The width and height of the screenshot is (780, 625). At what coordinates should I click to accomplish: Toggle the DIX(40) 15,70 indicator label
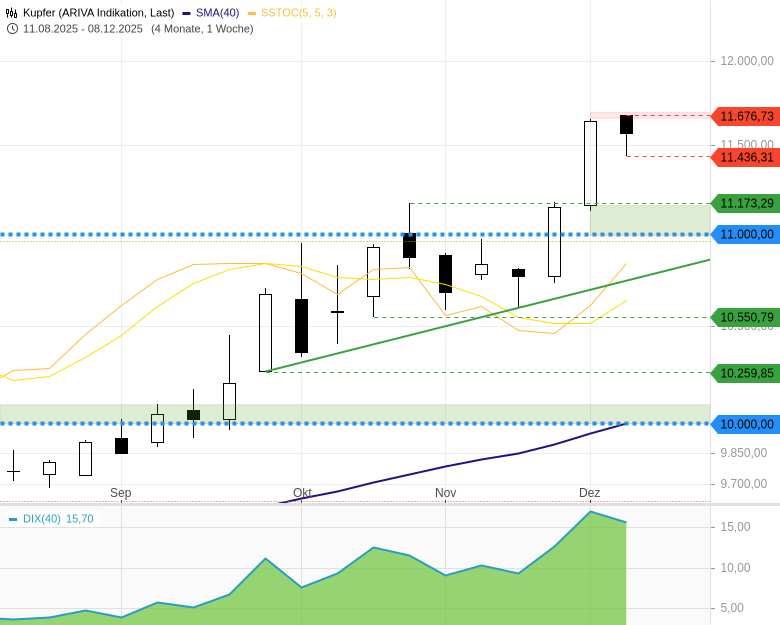pos(58,519)
